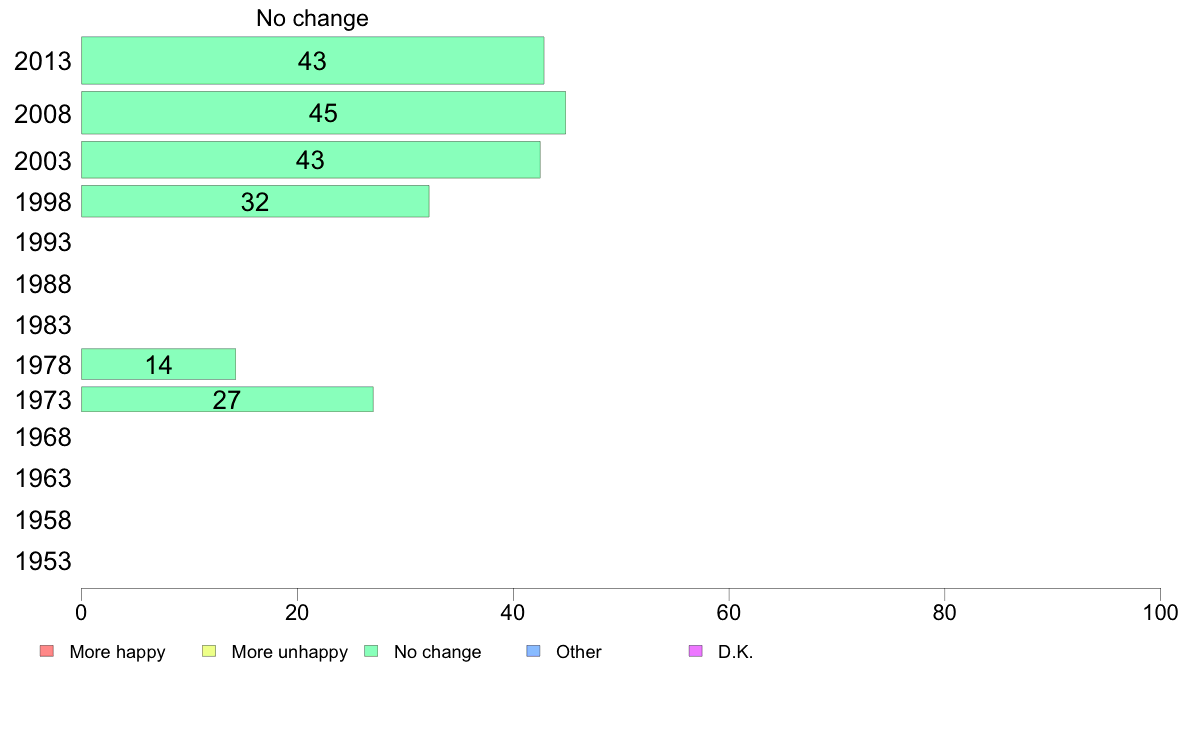Viewport: 1188px width, 736px height.
Task: Click the 1968 year axis label
Action: [x=43, y=437]
